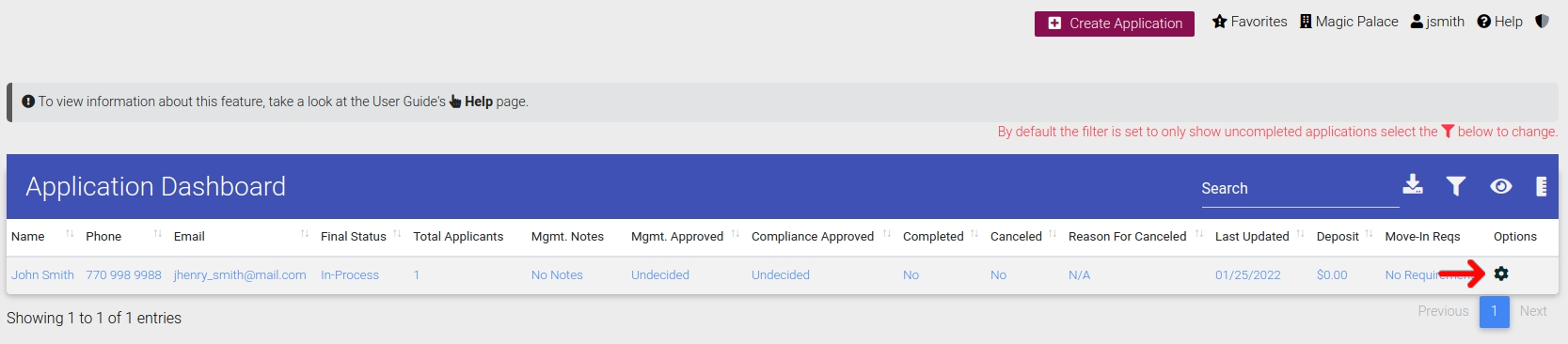The height and width of the screenshot is (344, 1568).
Task: Click the Search input field
Action: pos(1300,189)
